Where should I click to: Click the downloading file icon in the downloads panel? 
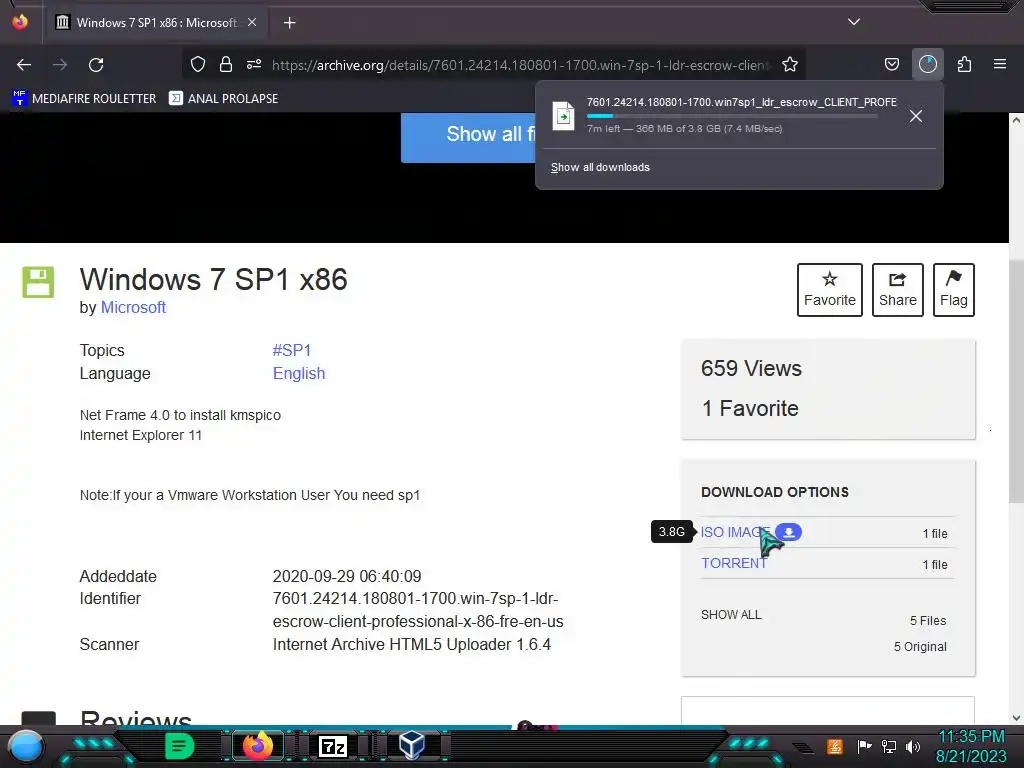(x=563, y=116)
